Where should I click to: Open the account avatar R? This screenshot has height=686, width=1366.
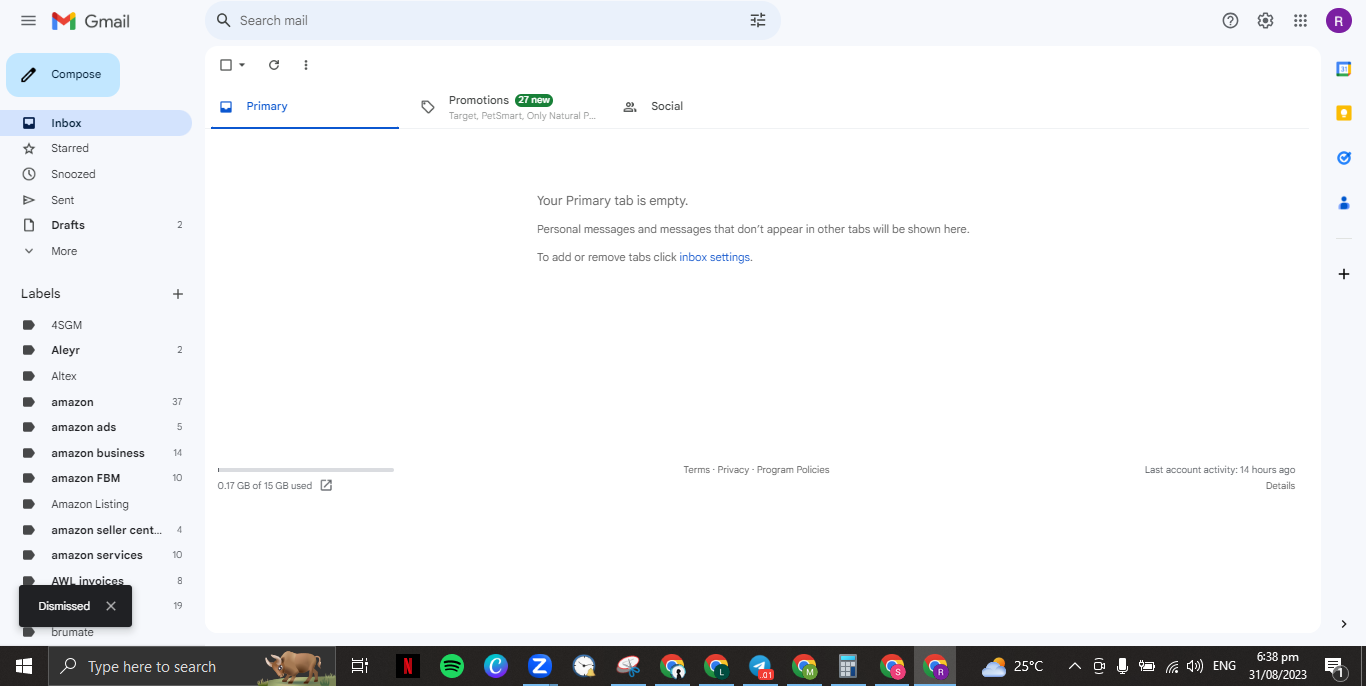[x=1339, y=20]
